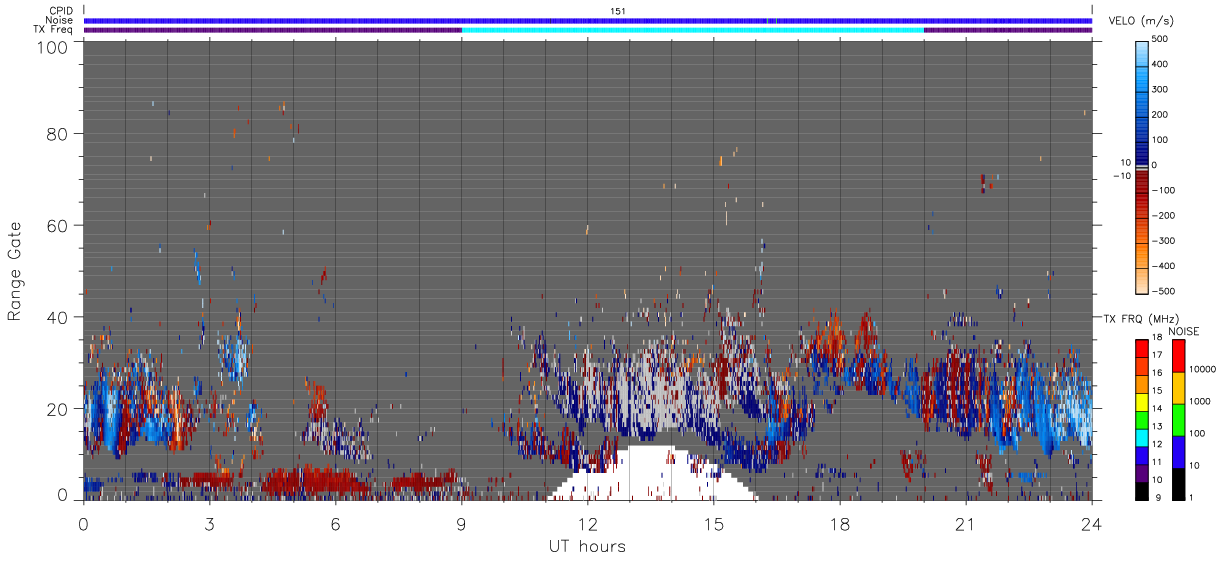Click the y-axis tick label 80
This screenshot has width=1228, height=567.
click(57, 133)
